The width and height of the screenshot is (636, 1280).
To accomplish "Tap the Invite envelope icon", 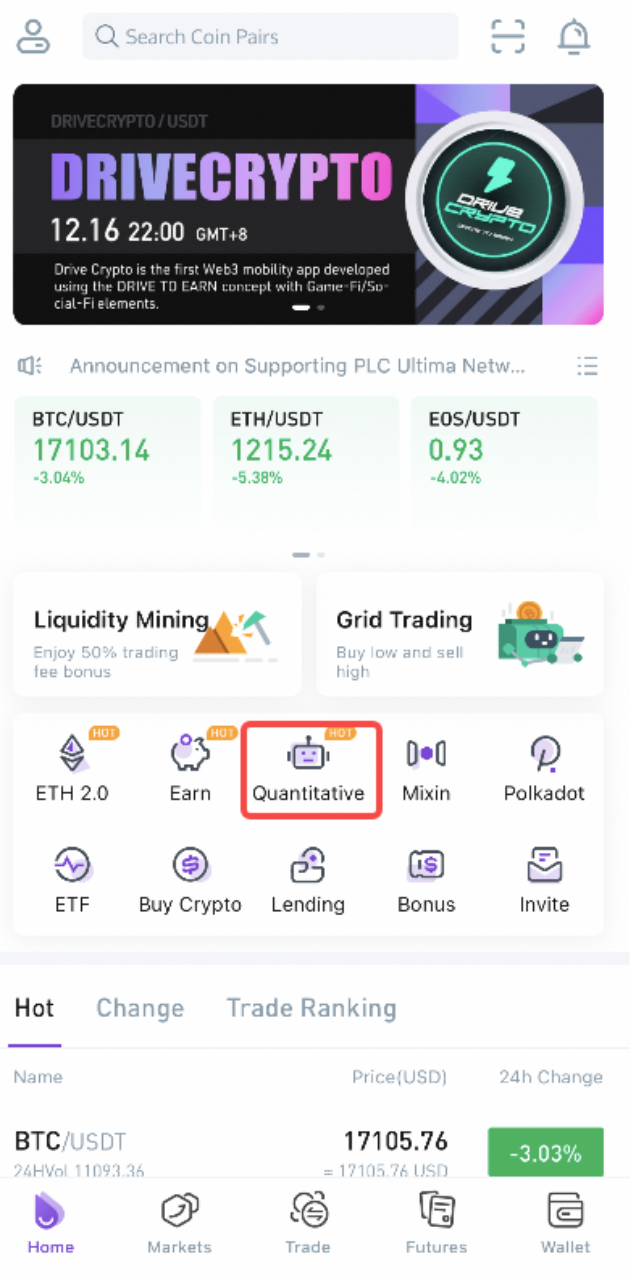I will (544, 866).
